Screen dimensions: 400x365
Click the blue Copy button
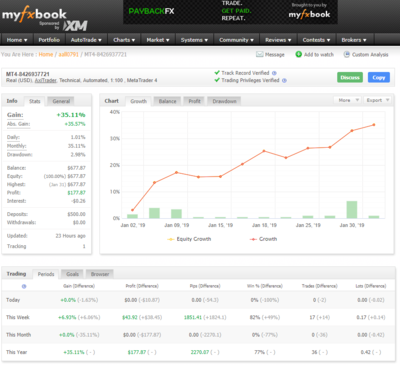click(x=379, y=77)
